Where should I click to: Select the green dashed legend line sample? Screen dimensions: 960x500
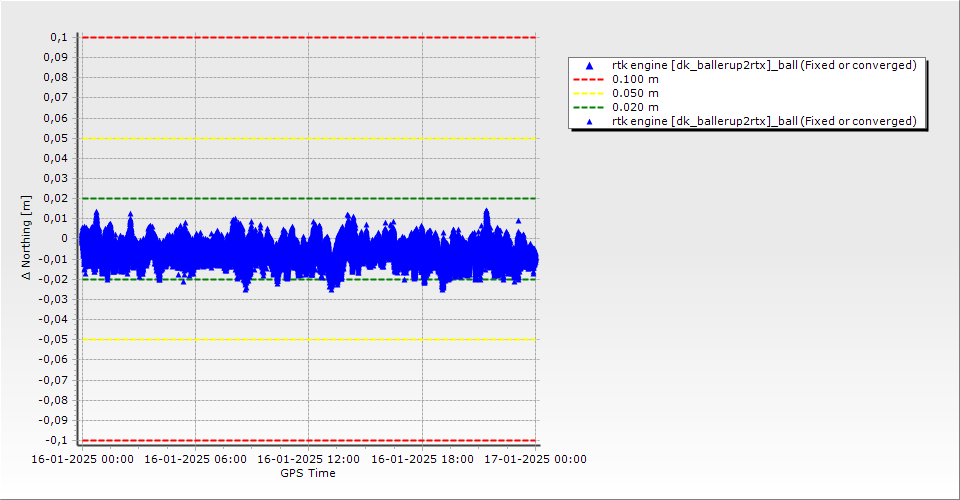pos(588,108)
